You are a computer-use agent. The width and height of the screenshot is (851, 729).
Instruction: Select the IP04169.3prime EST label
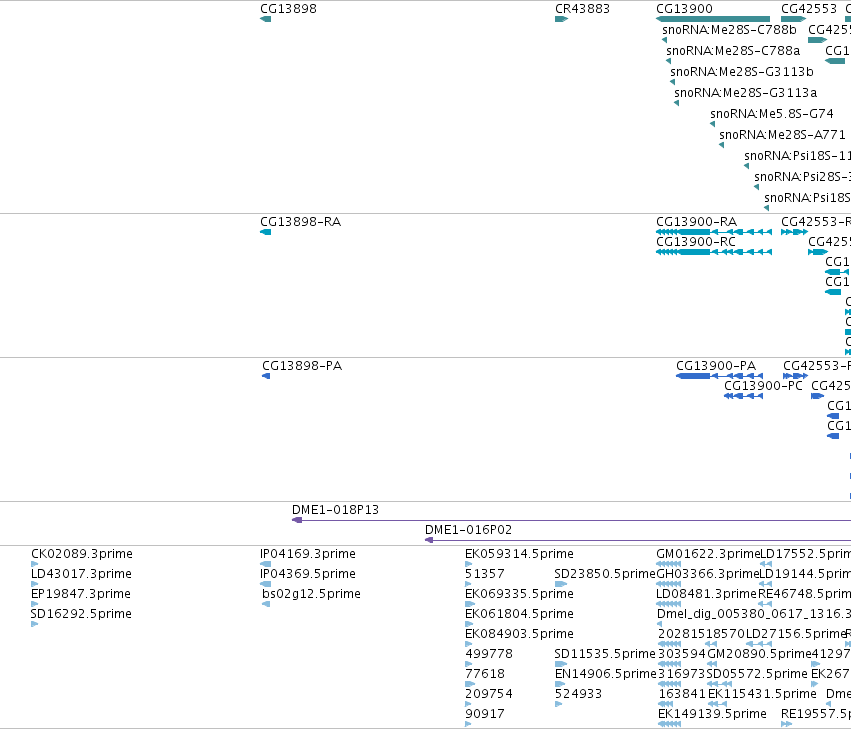click(308, 554)
